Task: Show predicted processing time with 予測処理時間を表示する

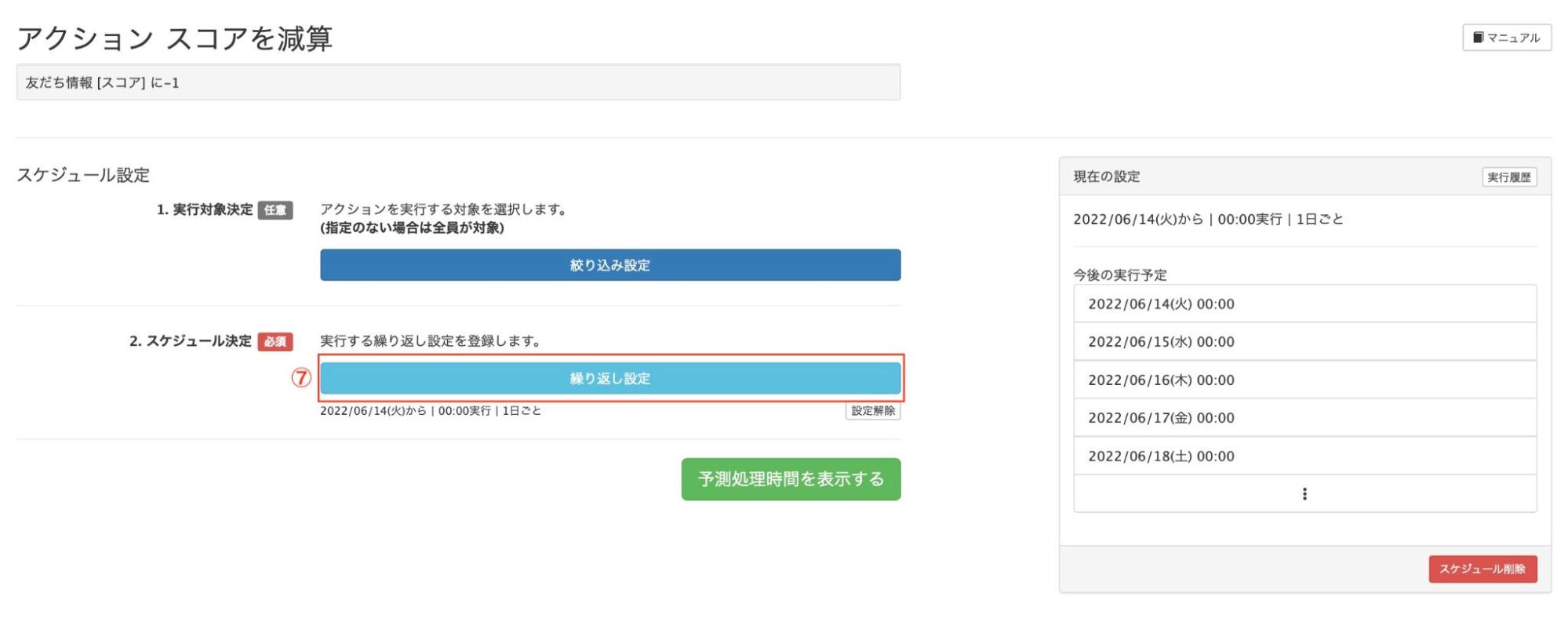Action: coord(790,479)
